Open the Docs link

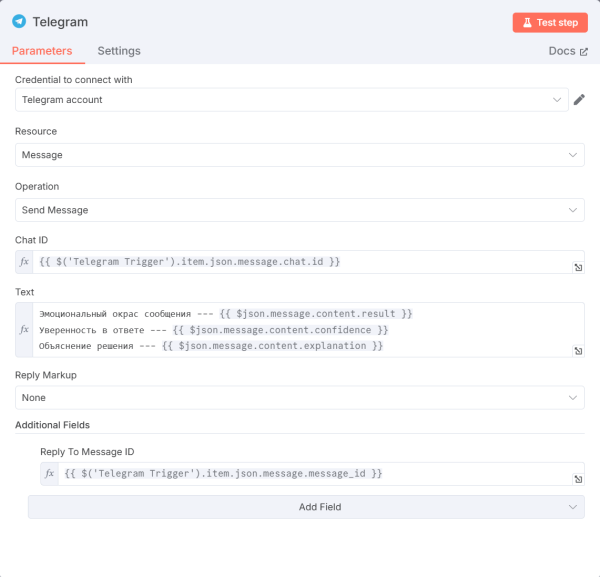[568, 51]
